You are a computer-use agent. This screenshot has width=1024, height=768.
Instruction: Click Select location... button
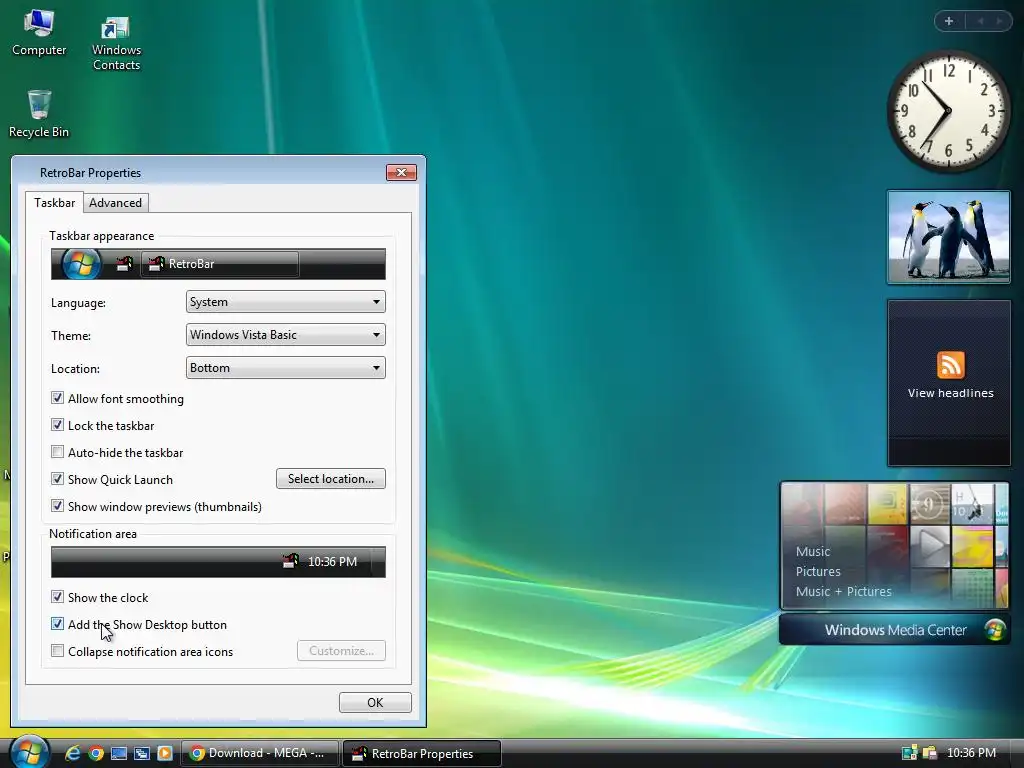pos(330,479)
